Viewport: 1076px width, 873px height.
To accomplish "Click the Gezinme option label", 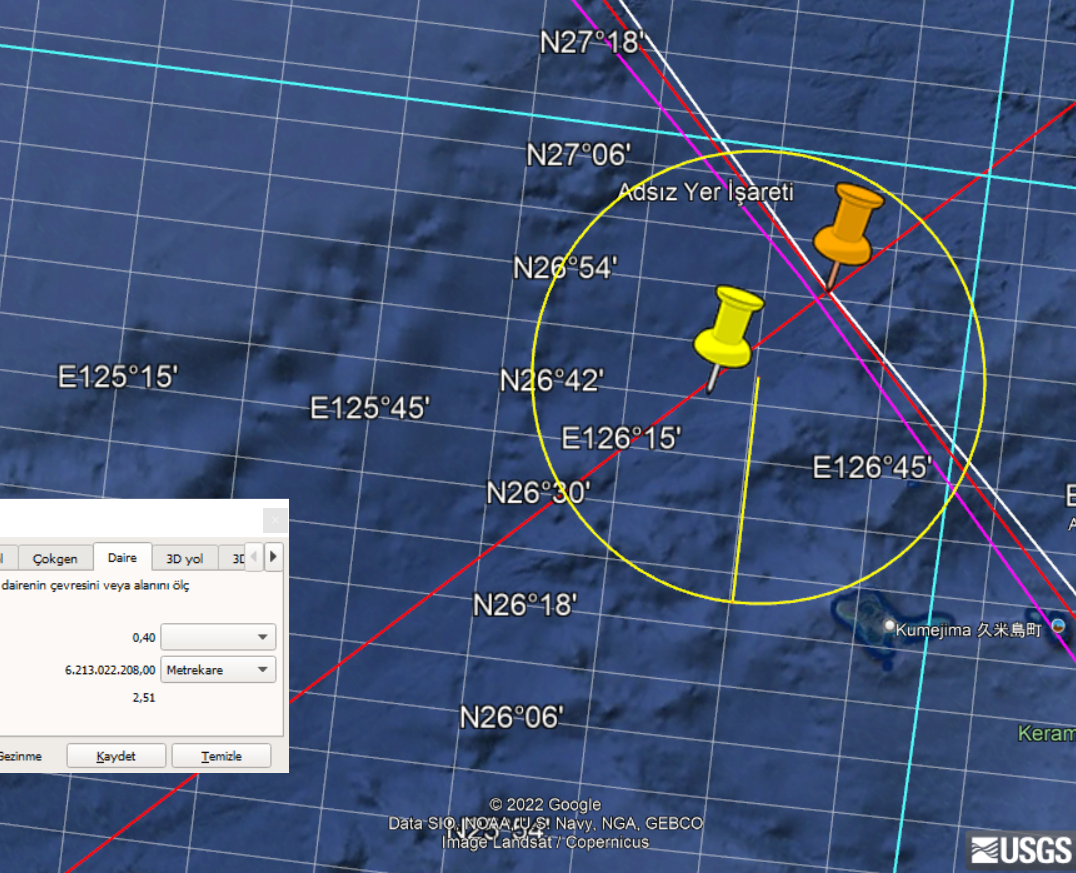I will pos(21,756).
